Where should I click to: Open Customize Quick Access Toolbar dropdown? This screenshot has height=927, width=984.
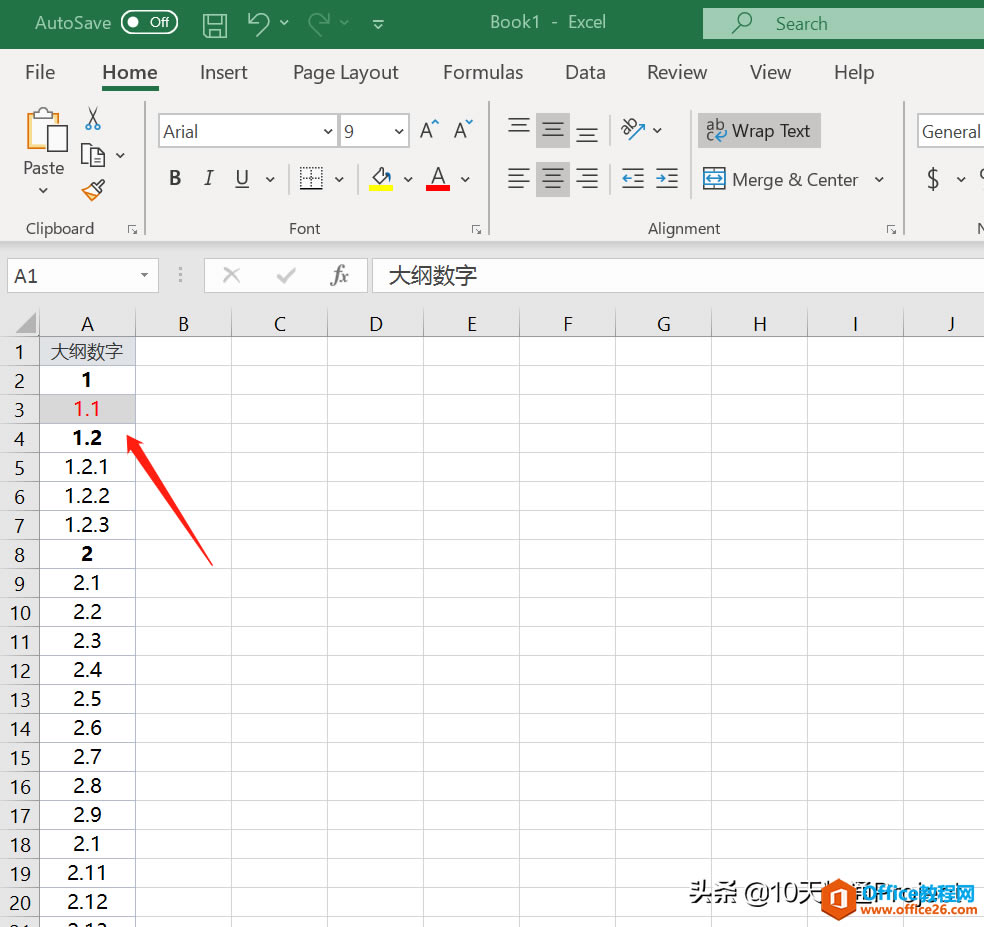point(378,24)
